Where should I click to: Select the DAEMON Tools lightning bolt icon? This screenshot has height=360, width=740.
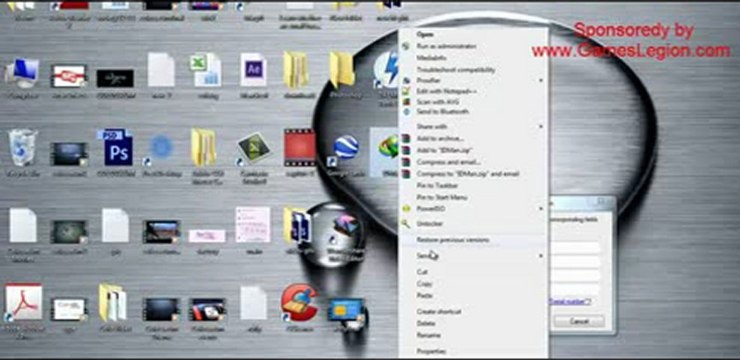[387, 71]
